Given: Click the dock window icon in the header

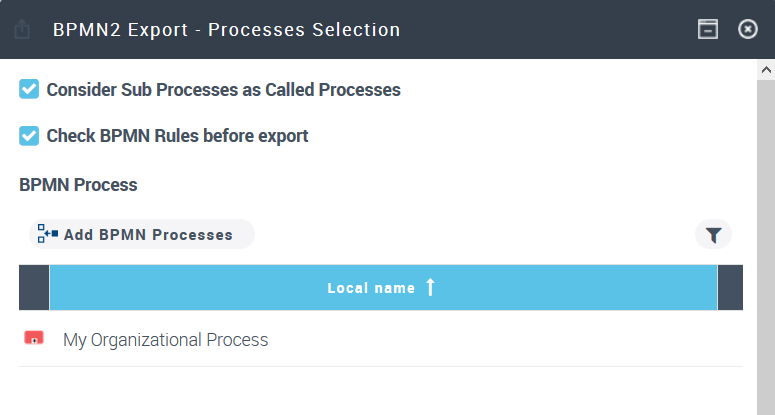Looking at the screenshot, I should pyautogui.click(x=708, y=30).
